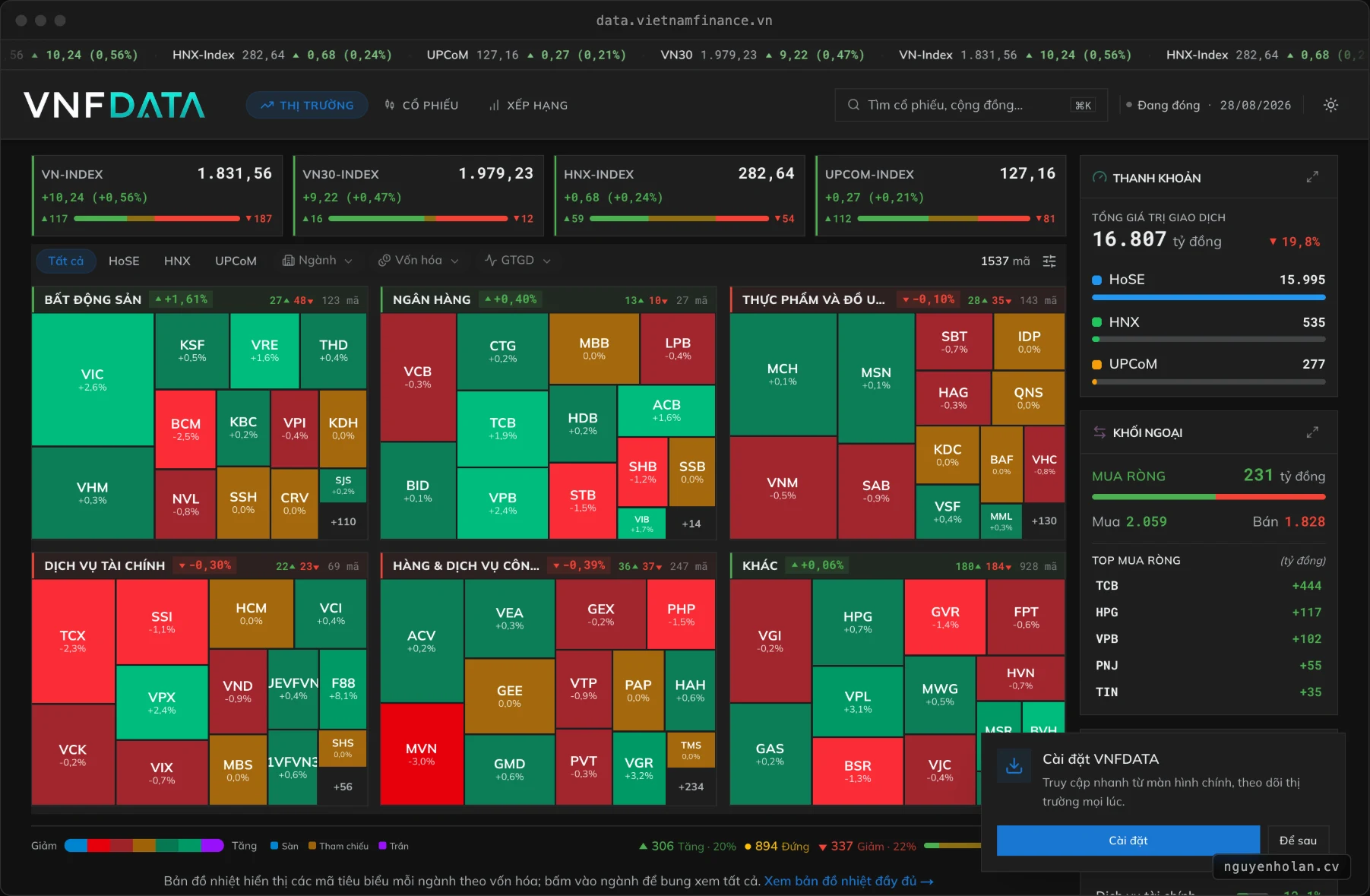The width and height of the screenshot is (1370, 896).
Task: Open the UPCOM-INDEX summary card
Action: (x=941, y=196)
